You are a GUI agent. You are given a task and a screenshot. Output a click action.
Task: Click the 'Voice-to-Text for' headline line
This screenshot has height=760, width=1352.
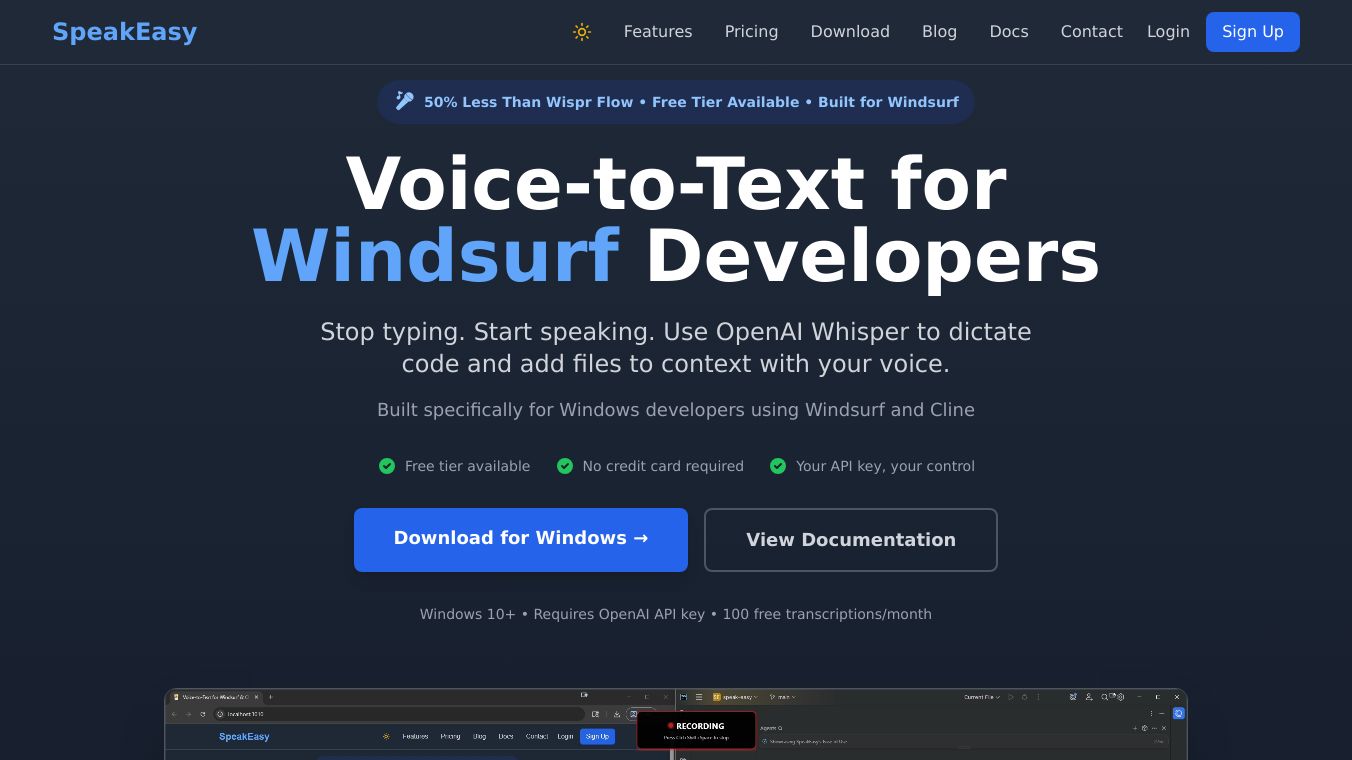(x=676, y=184)
